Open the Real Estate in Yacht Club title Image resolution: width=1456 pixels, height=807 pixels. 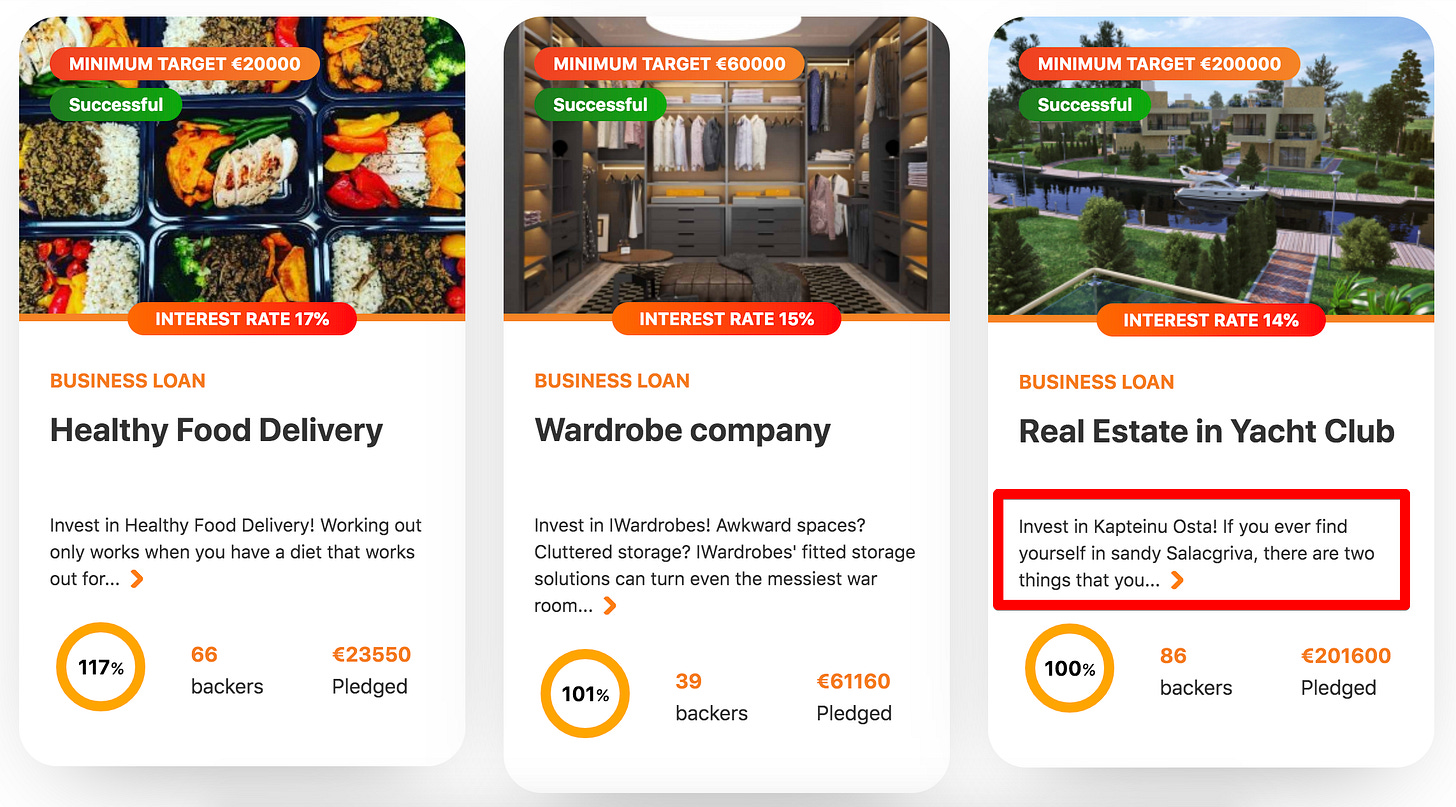(x=1206, y=431)
